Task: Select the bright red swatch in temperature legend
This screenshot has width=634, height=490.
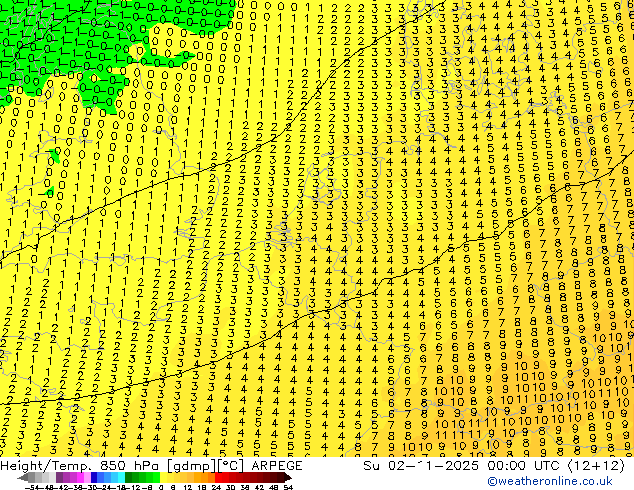Action: pyautogui.click(x=218, y=478)
